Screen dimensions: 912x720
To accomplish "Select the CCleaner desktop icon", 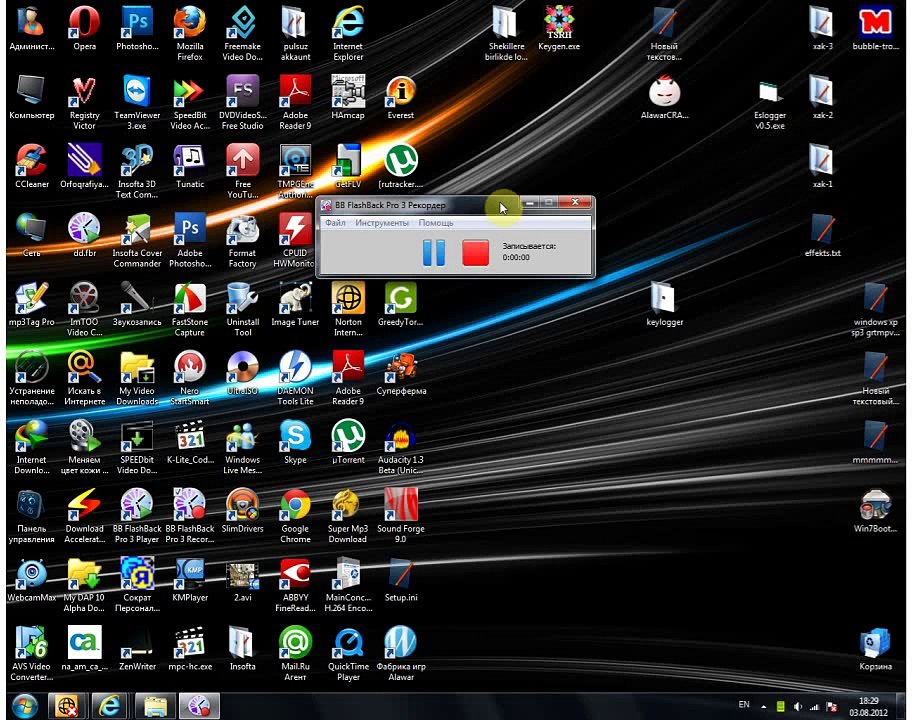I will (x=32, y=166).
